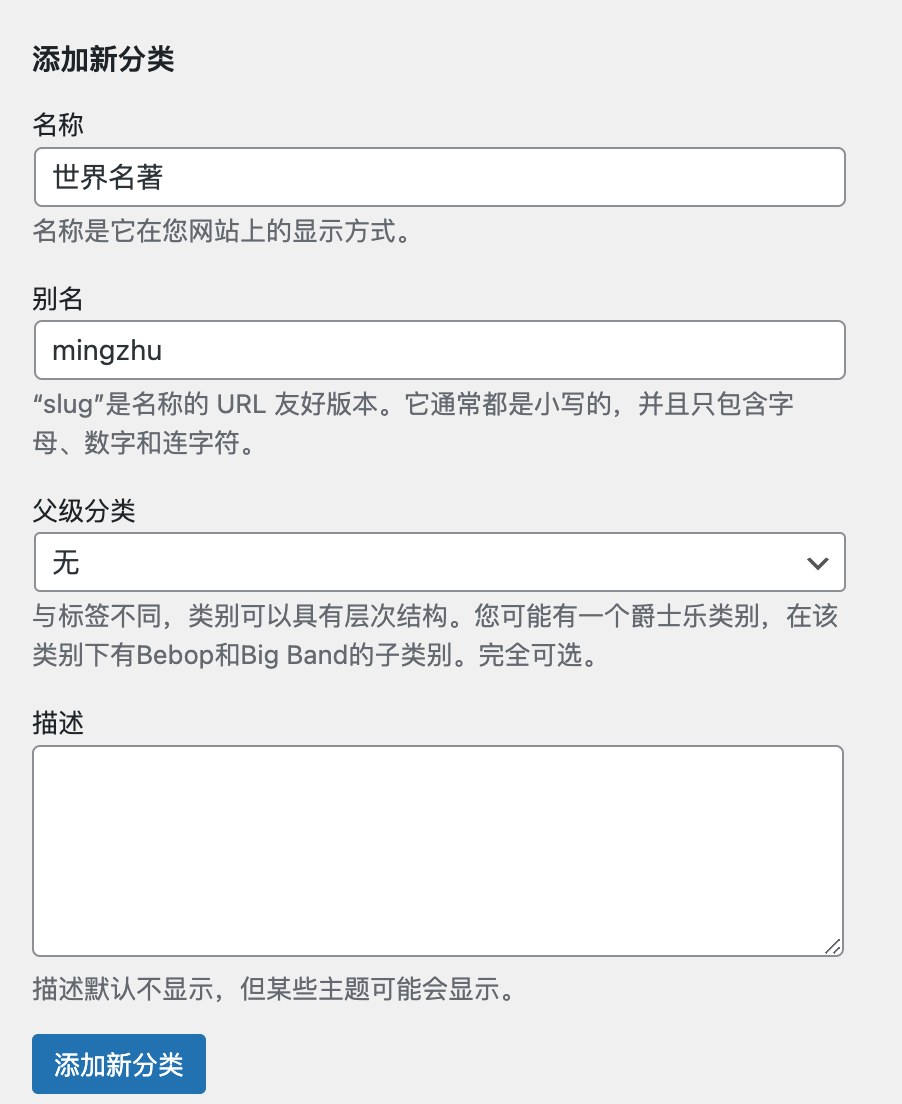
Task: Open the 父级分类 dropdown
Action: tap(439, 562)
